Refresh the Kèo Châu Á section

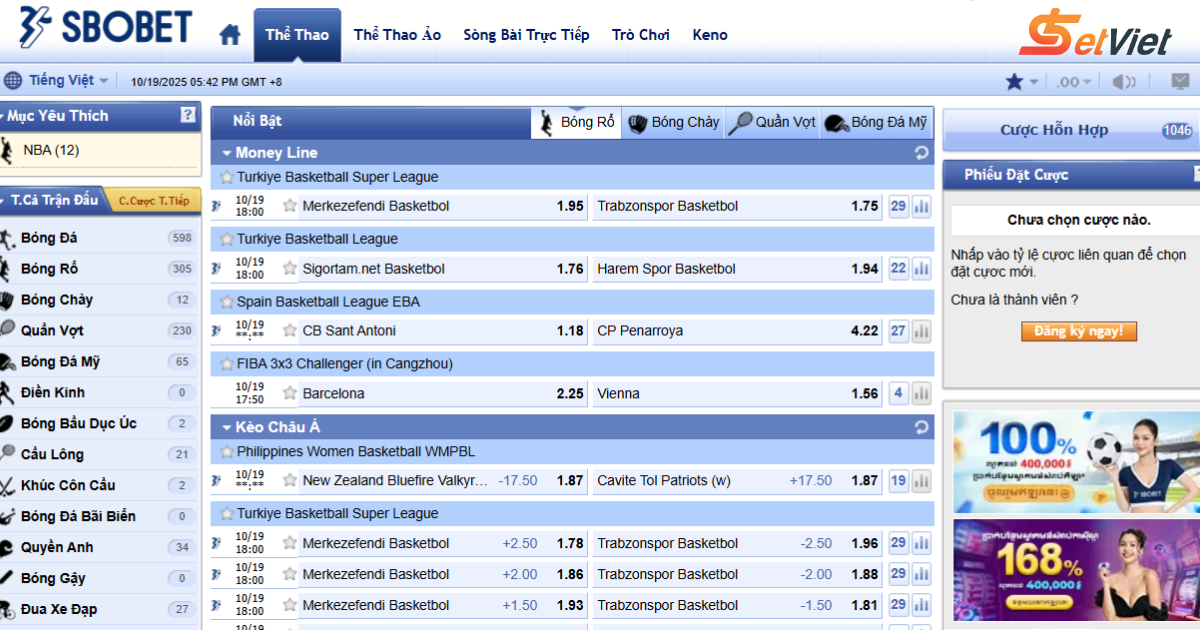coord(921,428)
